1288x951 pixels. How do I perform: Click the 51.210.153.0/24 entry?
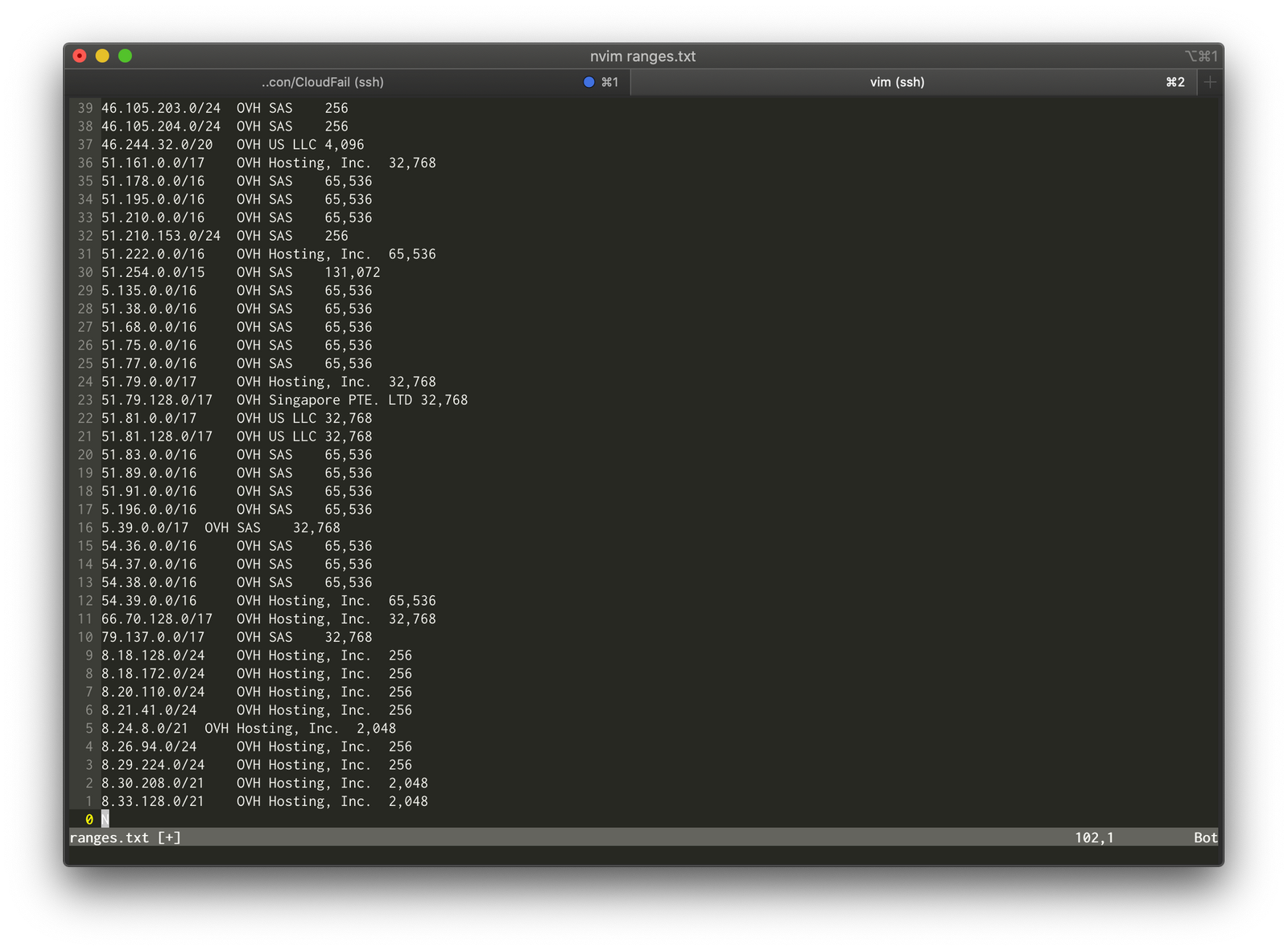(x=161, y=236)
